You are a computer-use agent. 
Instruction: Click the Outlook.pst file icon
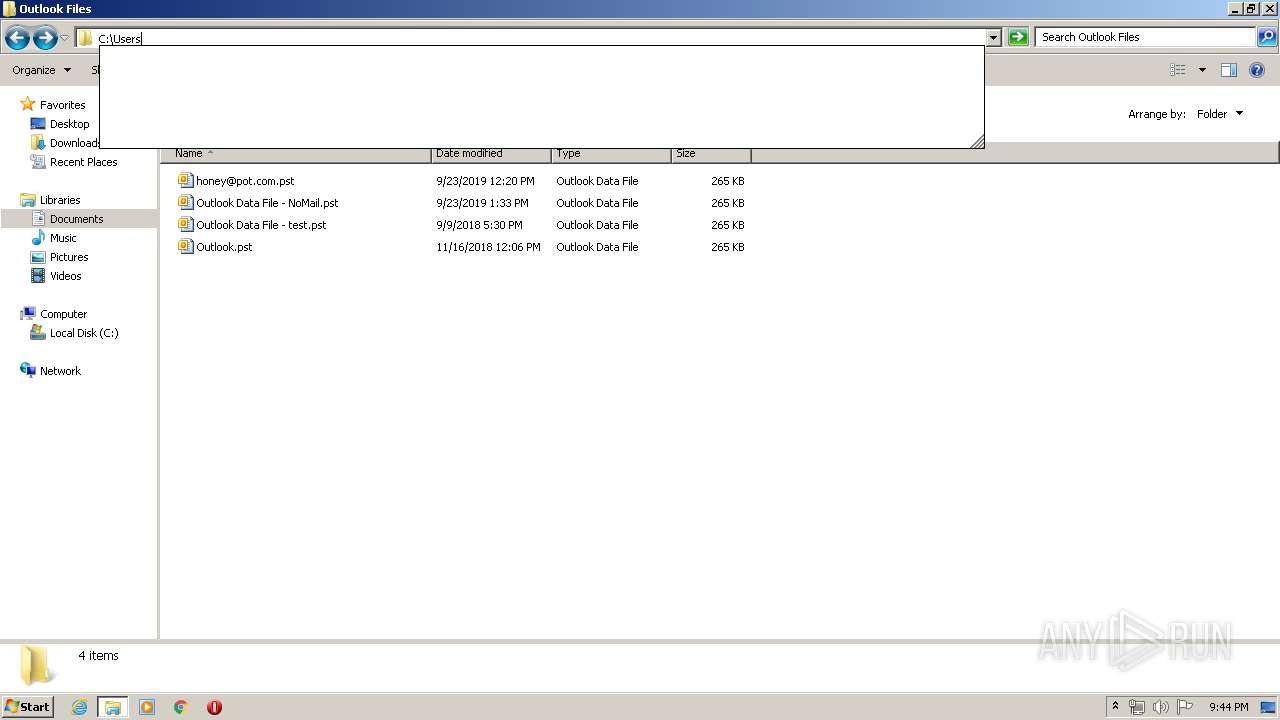coord(185,246)
